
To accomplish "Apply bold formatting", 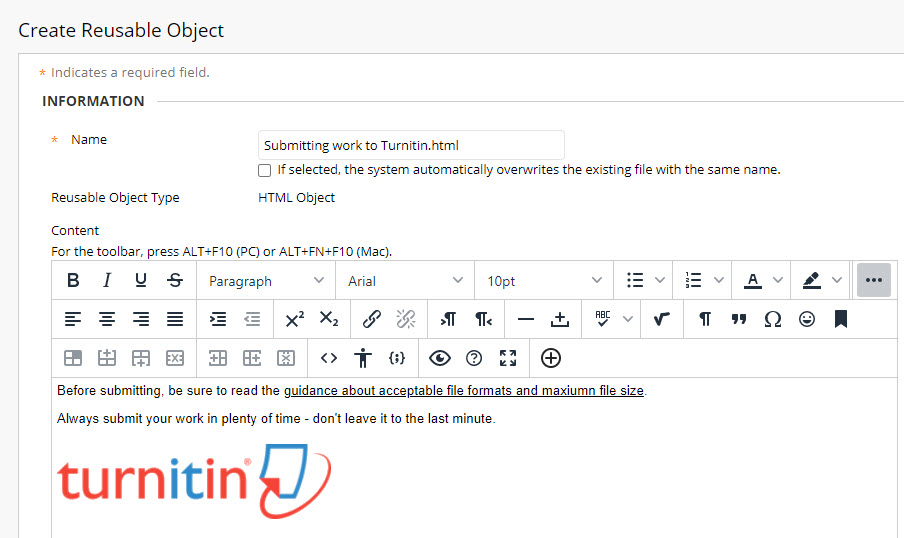I will (73, 280).
